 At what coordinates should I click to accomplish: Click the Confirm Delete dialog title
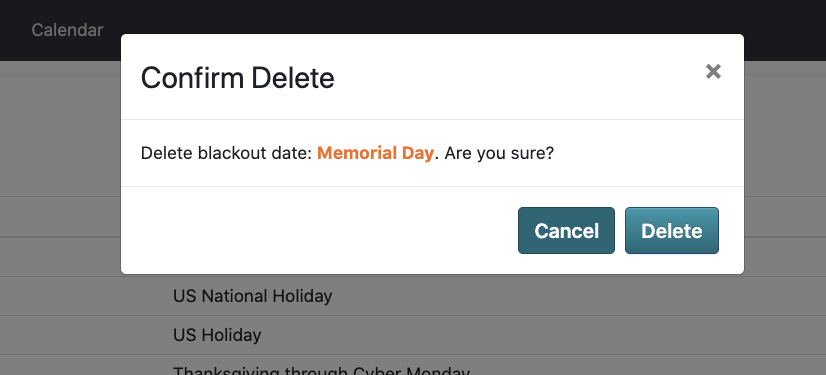[x=238, y=78]
